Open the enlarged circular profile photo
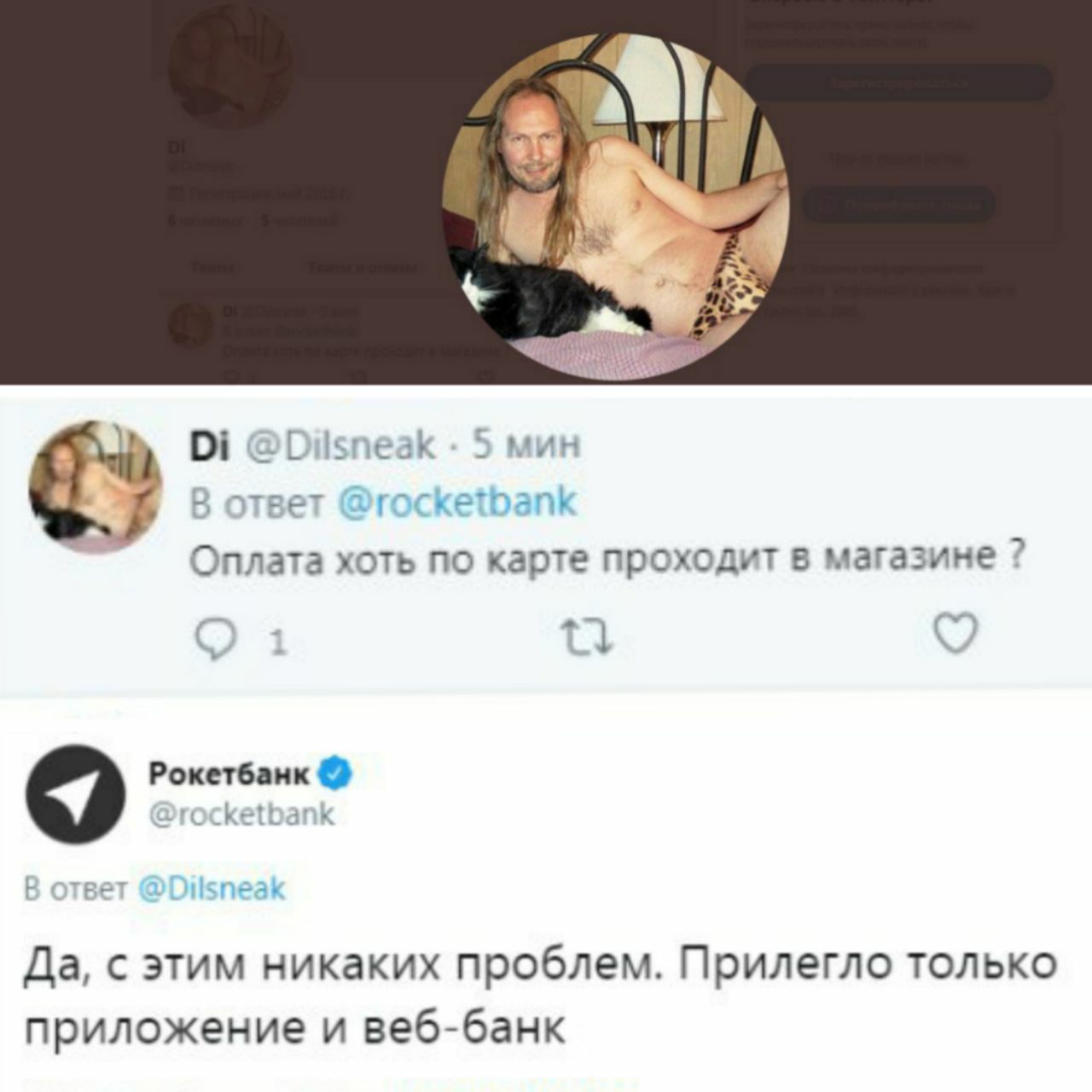The height and width of the screenshot is (1092, 1092). 615,207
